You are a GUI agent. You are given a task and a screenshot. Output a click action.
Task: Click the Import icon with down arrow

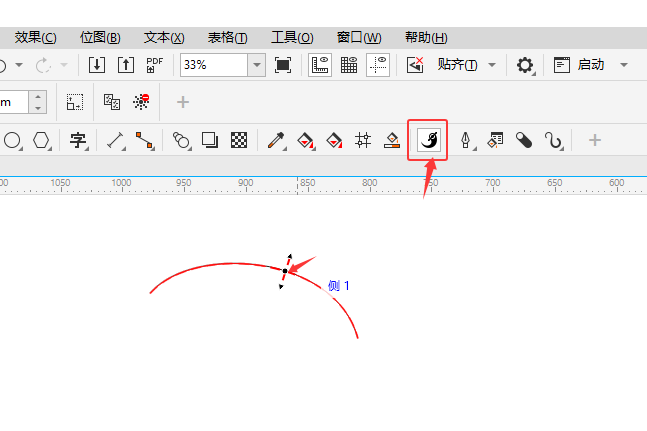click(97, 65)
